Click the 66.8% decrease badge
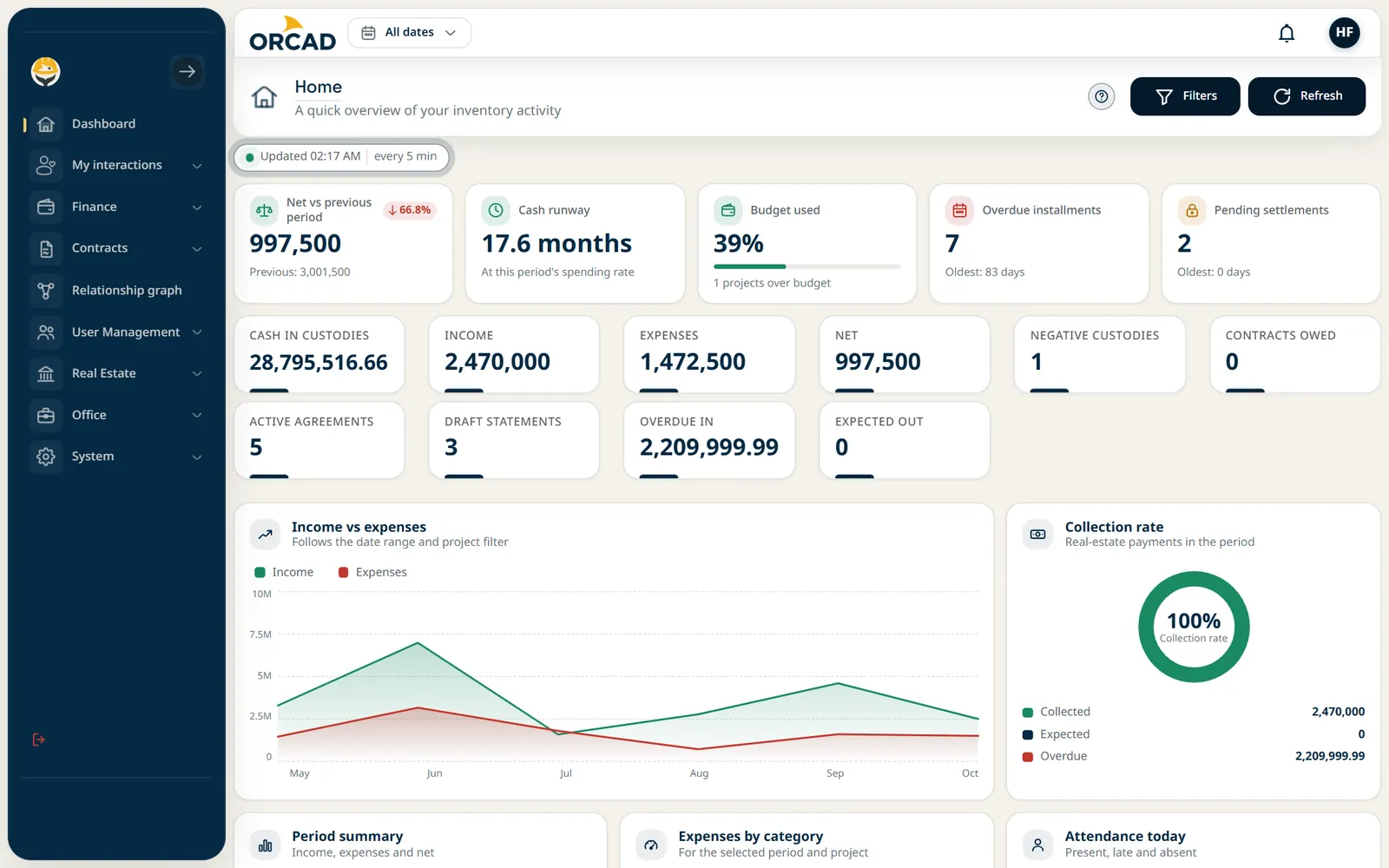This screenshot has width=1389, height=868. (410, 210)
